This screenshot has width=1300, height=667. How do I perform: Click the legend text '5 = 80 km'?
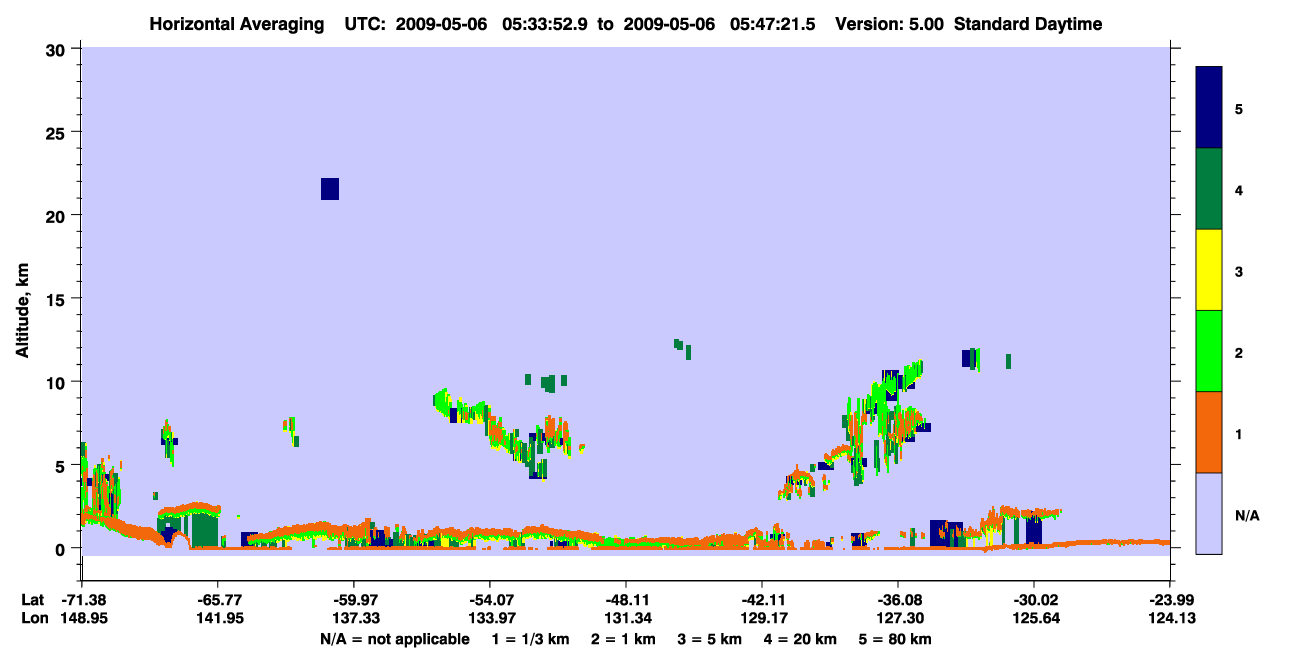[x=896, y=639]
